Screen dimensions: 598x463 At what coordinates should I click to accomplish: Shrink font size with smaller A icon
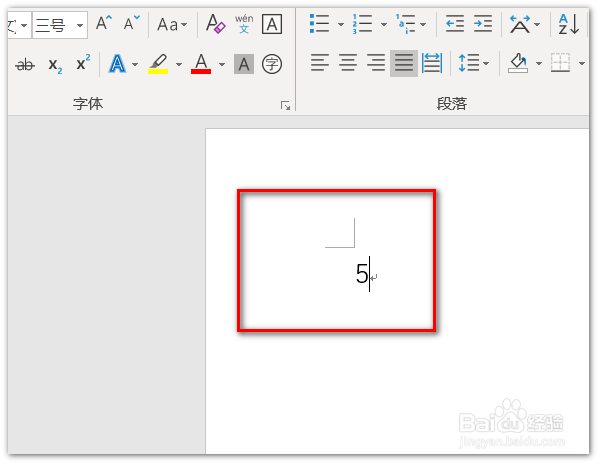coord(132,24)
